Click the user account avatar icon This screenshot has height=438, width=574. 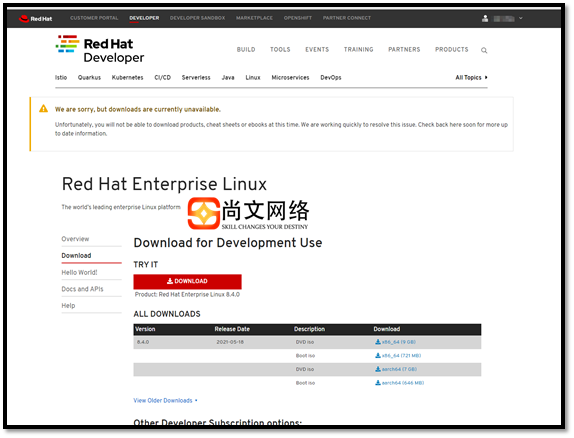click(485, 18)
